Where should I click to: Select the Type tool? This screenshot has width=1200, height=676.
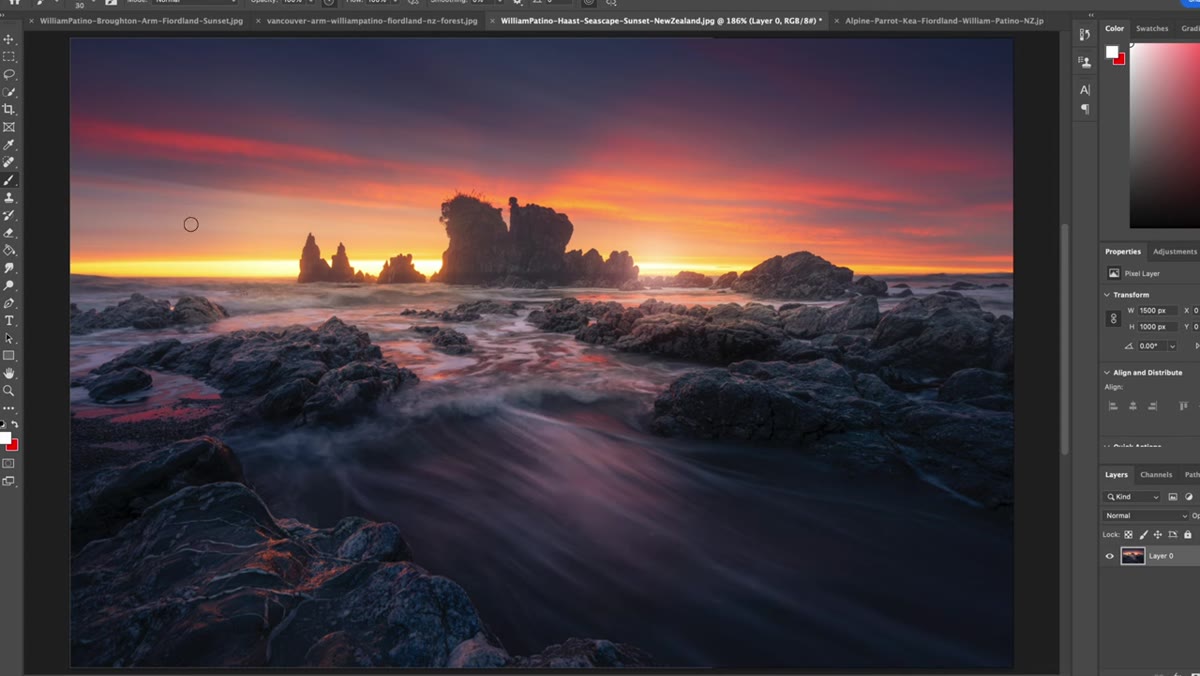(x=9, y=321)
